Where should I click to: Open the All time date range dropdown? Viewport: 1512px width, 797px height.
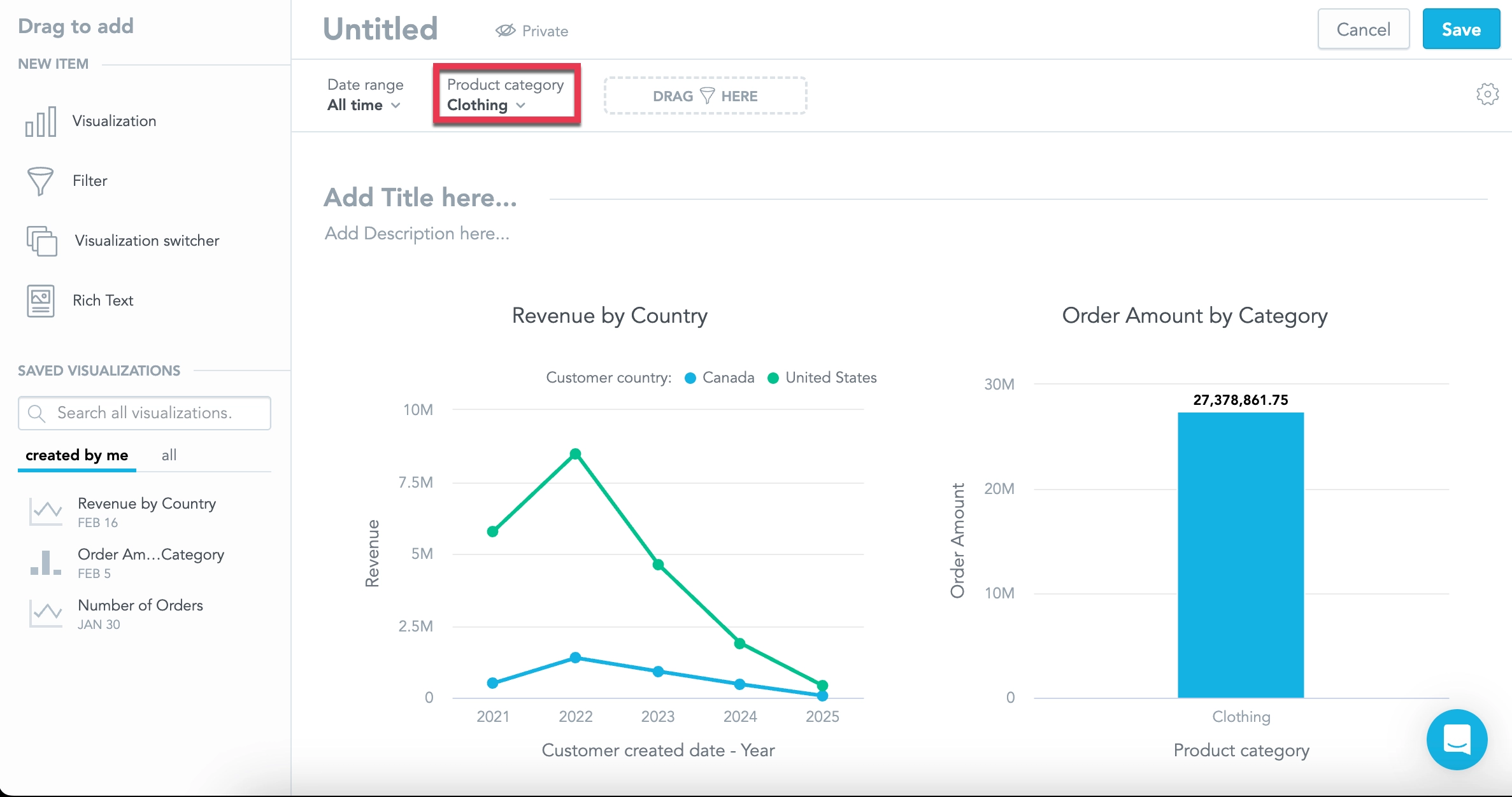tap(364, 105)
